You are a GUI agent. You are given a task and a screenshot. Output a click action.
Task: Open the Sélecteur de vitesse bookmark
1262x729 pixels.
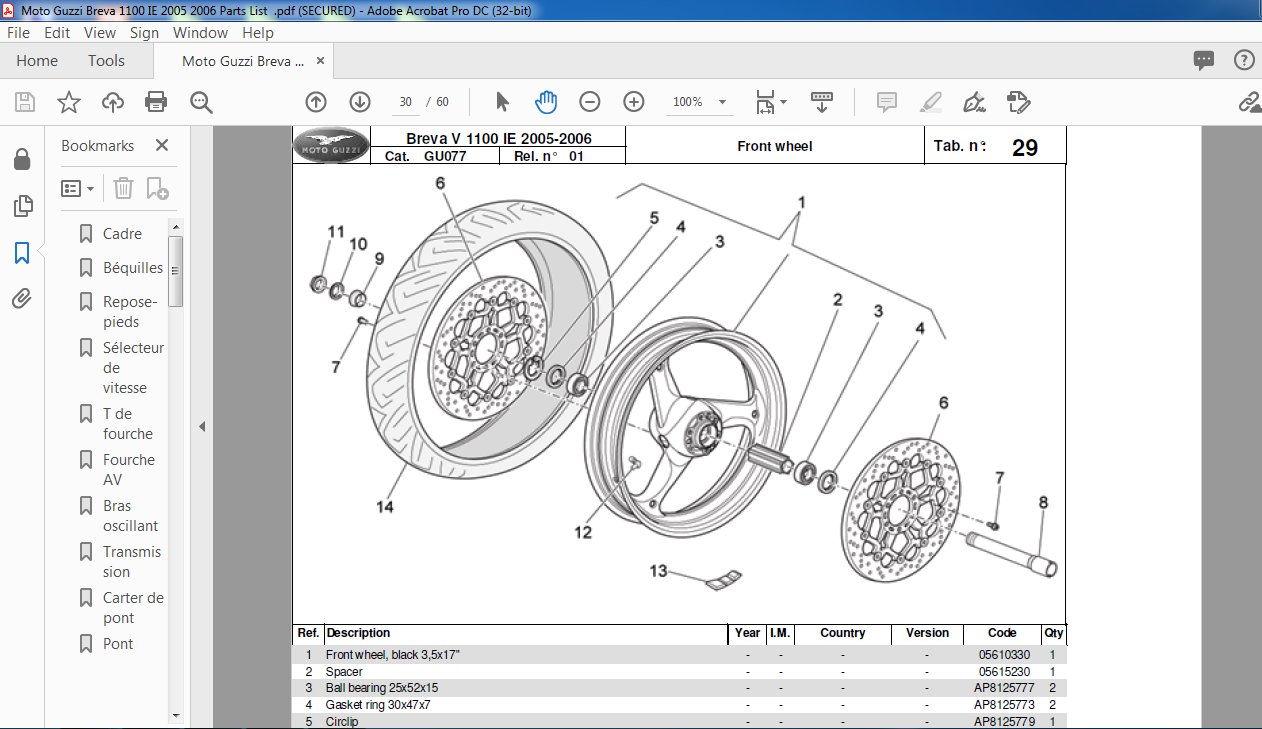pyautogui.click(x=133, y=368)
